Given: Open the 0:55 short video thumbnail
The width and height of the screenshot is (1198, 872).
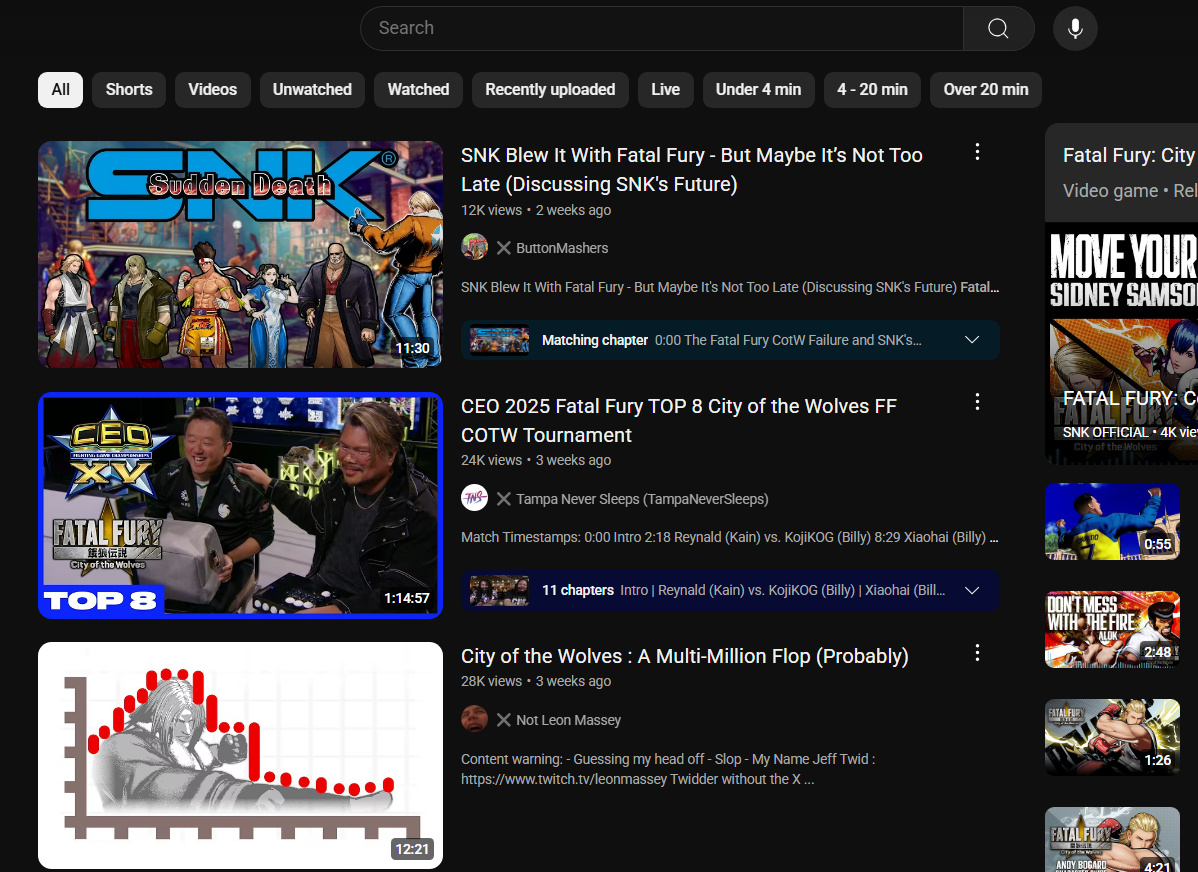Looking at the screenshot, I should tap(1112, 521).
